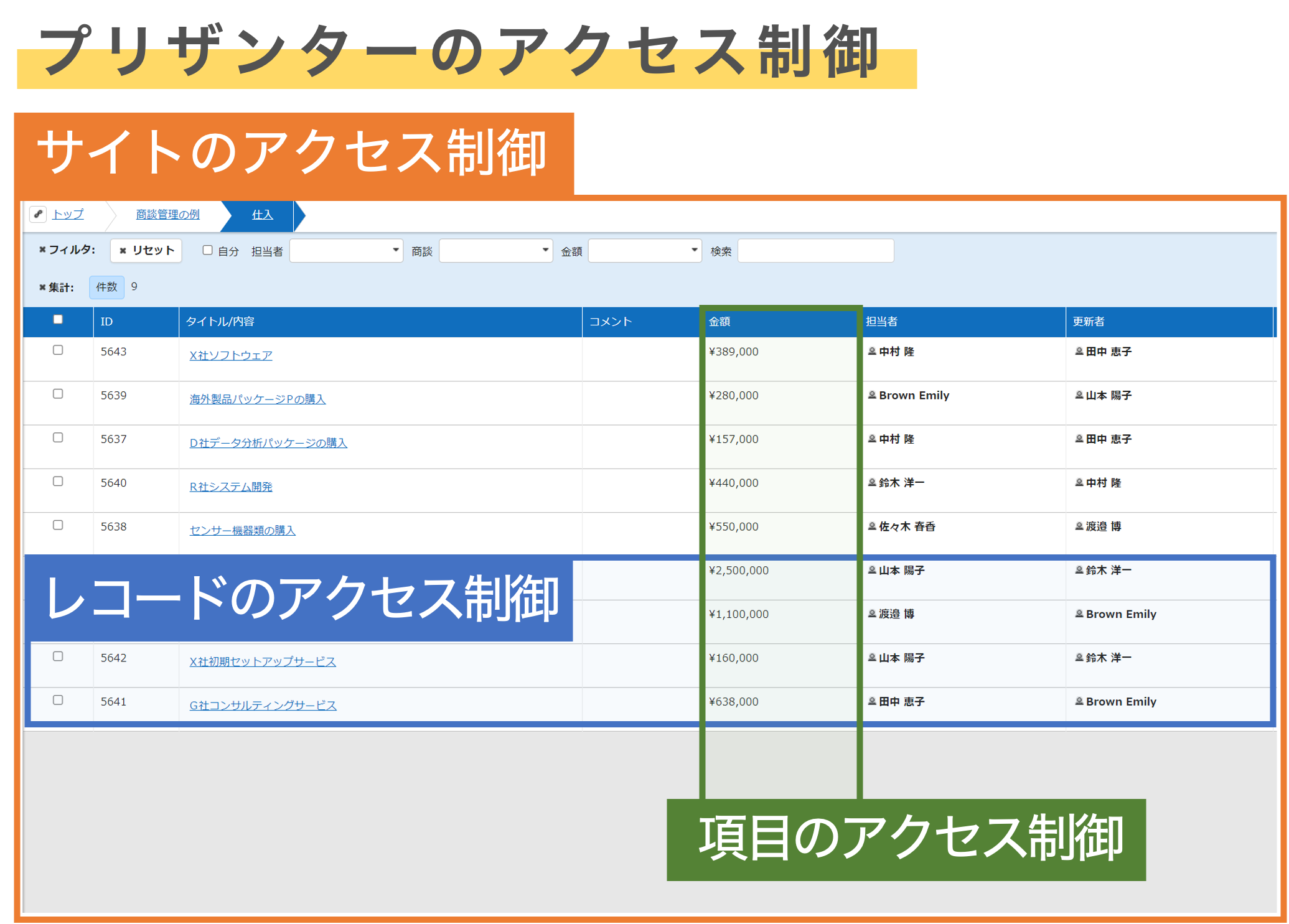This screenshot has height=924, width=1289.
Task: Sort by the ID column header
Action: click(x=136, y=322)
